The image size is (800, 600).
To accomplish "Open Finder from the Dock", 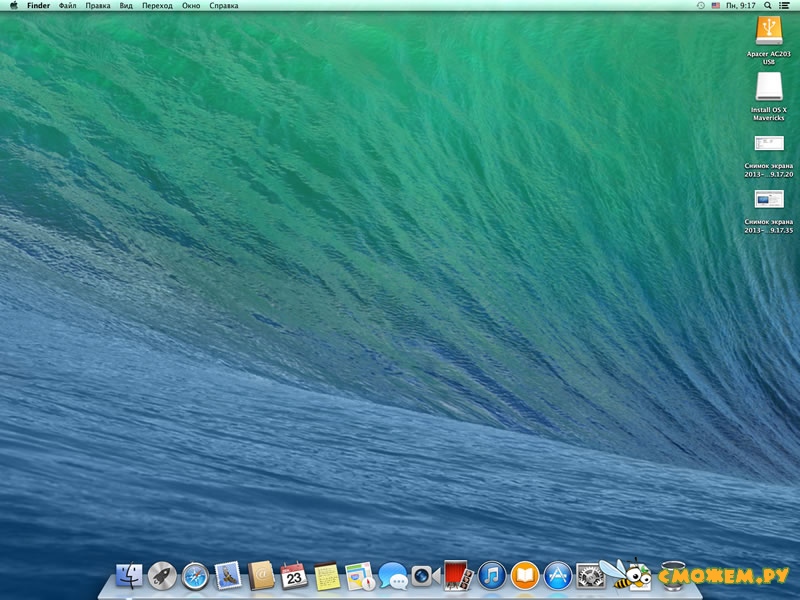I will 129,576.
